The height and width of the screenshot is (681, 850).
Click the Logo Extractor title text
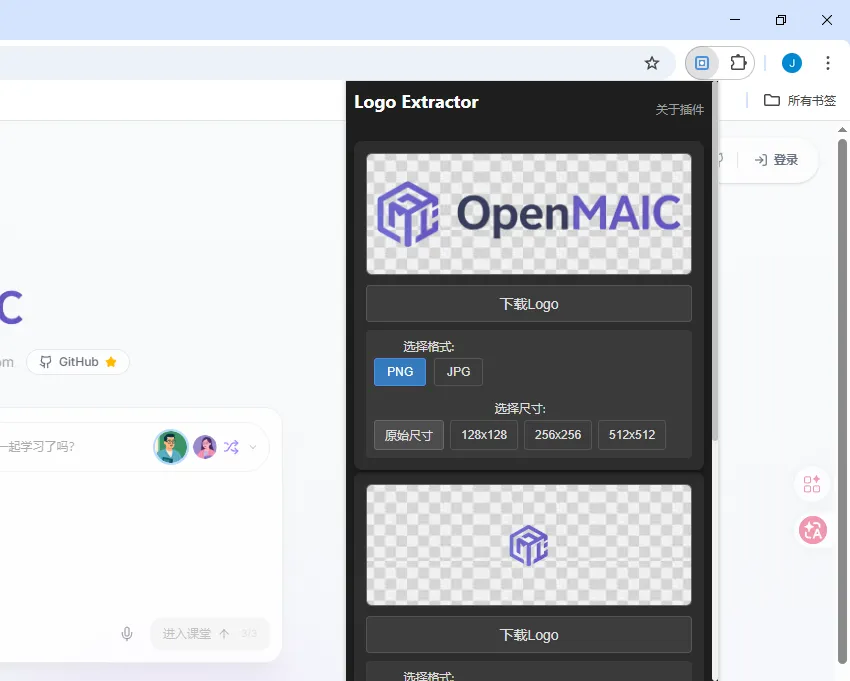click(416, 102)
